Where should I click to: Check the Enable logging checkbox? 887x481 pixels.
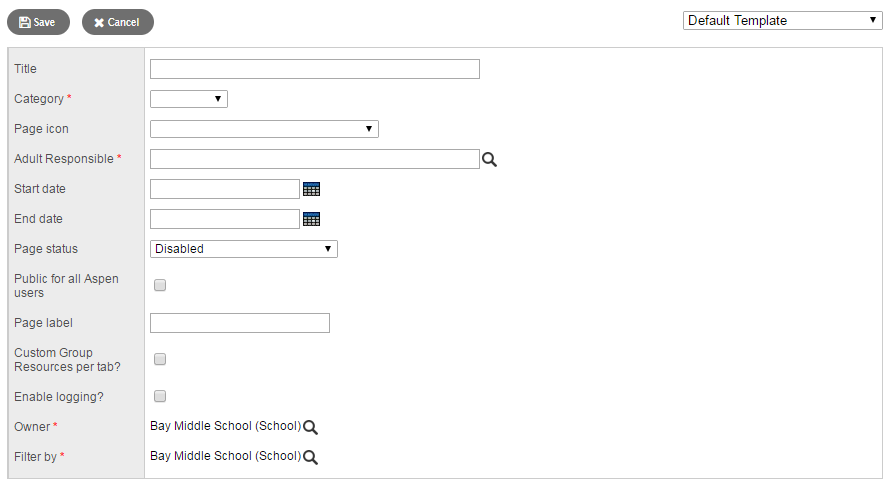click(160, 396)
